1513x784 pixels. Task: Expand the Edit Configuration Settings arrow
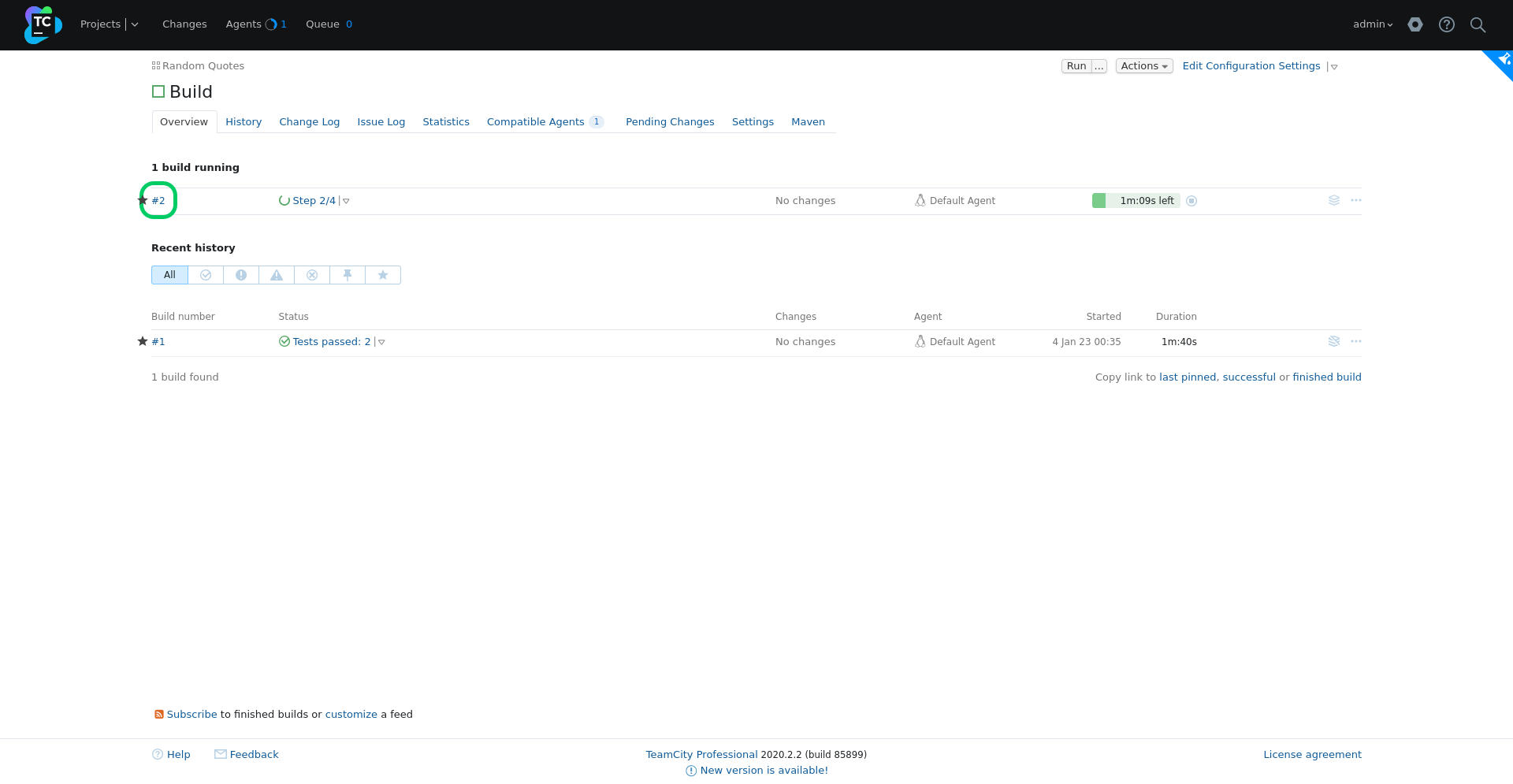pyautogui.click(x=1333, y=67)
